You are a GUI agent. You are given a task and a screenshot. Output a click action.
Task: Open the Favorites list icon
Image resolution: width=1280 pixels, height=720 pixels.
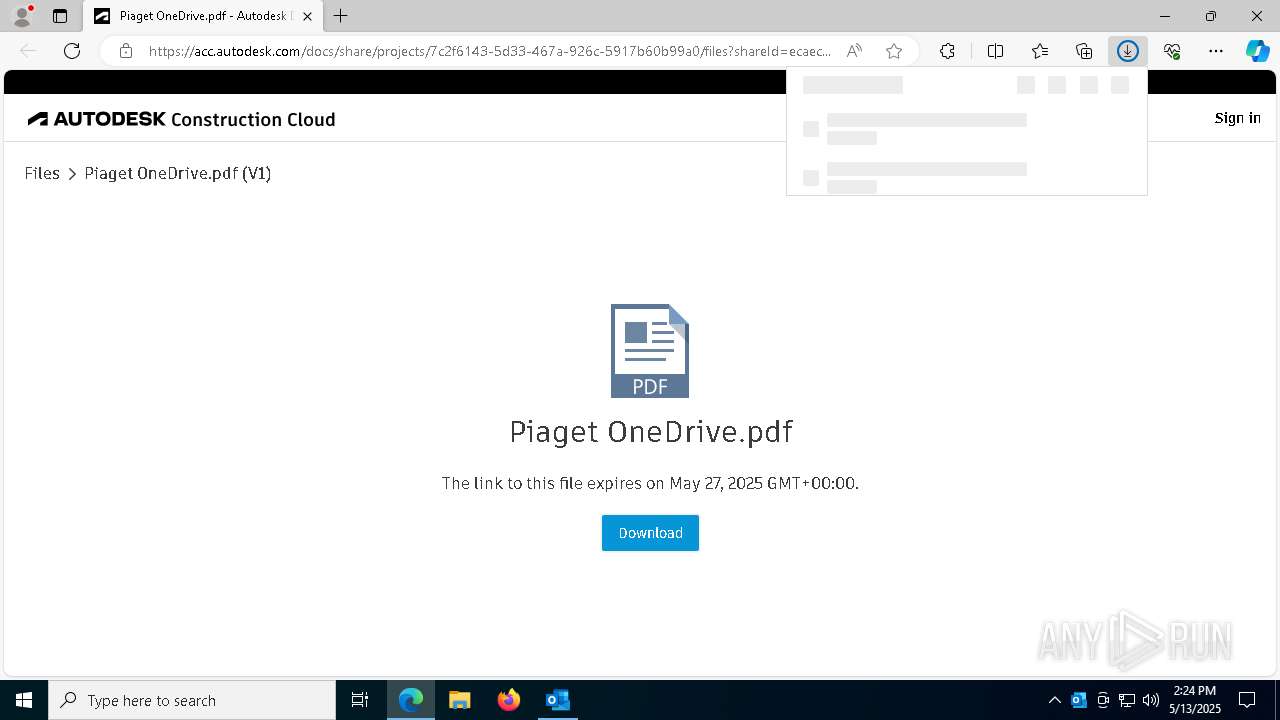click(x=1040, y=51)
